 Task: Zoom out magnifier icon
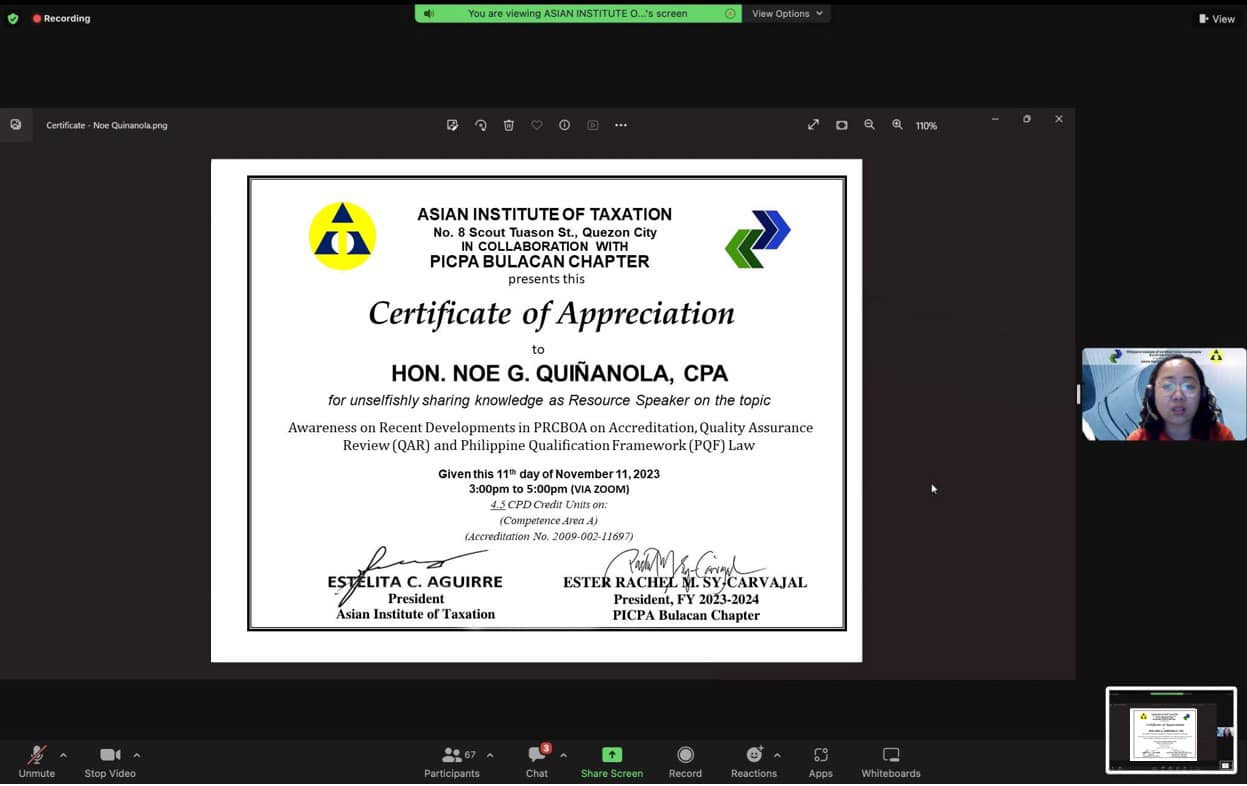[869, 125]
